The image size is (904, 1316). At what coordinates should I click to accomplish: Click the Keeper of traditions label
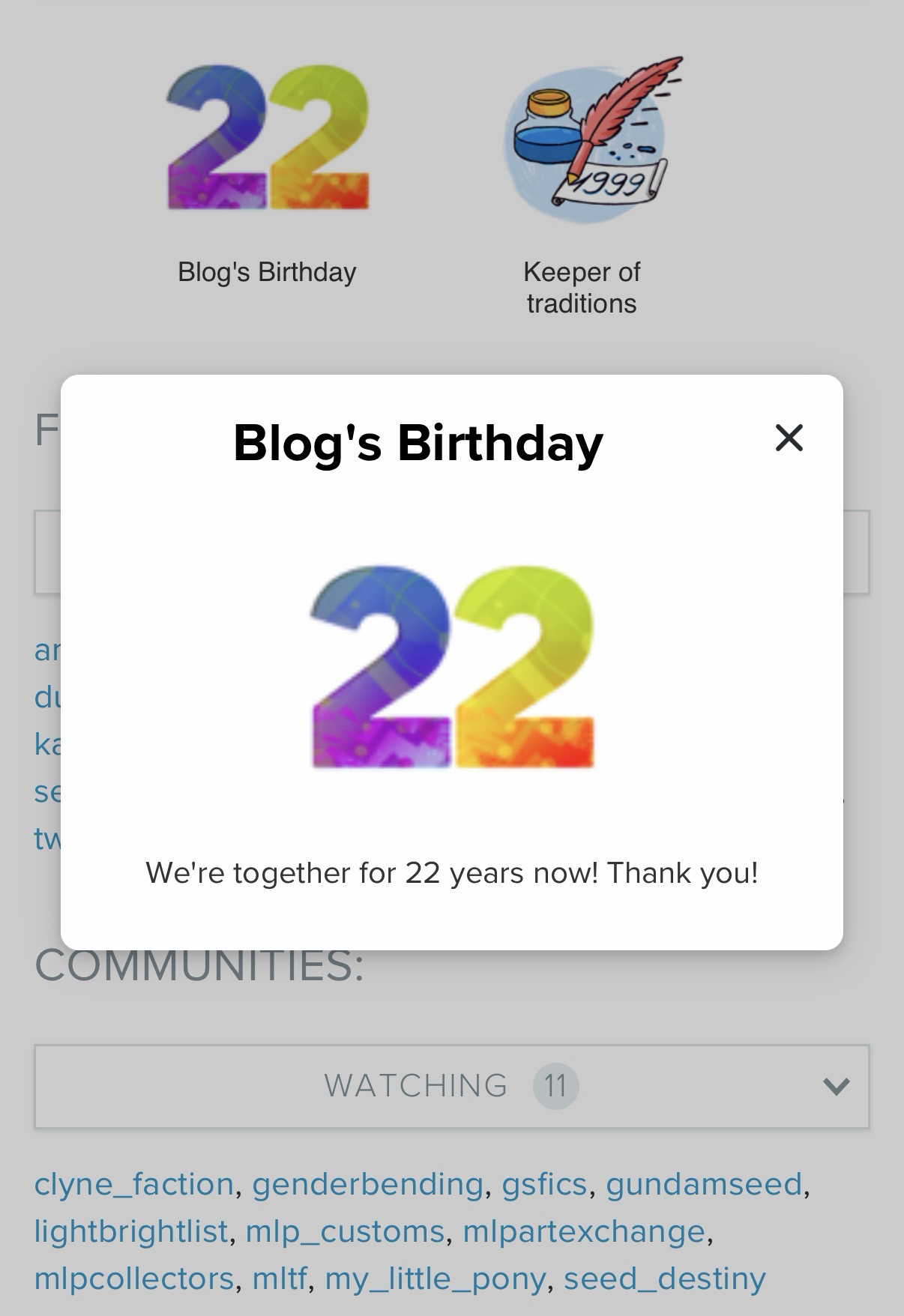point(582,287)
